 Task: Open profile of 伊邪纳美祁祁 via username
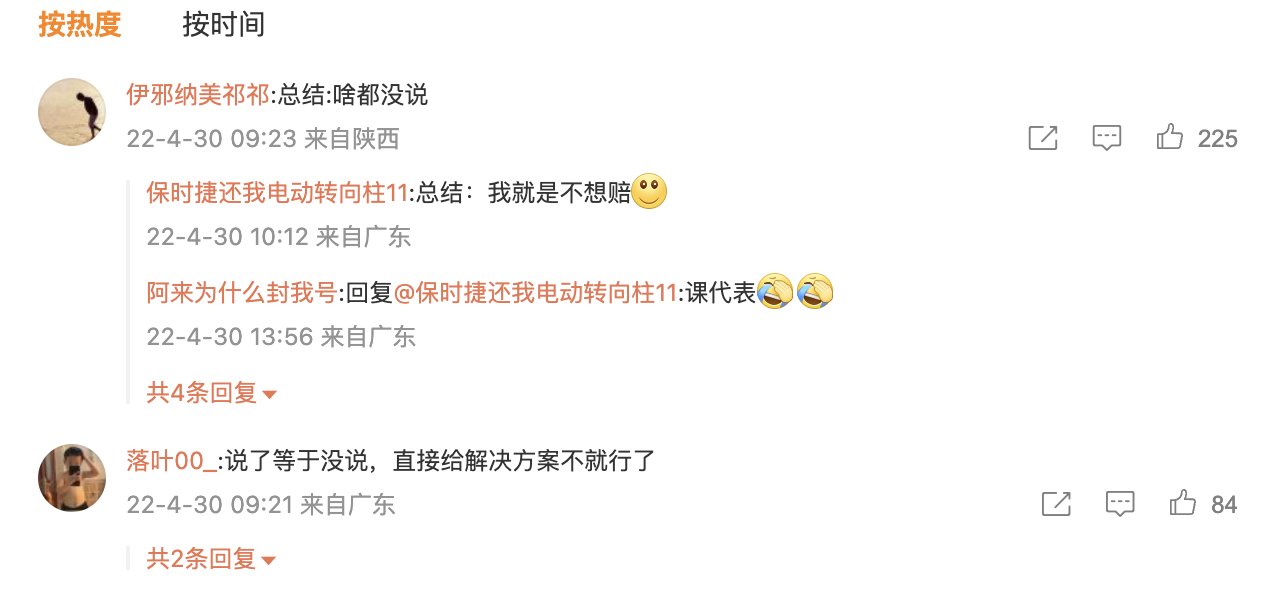pos(198,94)
